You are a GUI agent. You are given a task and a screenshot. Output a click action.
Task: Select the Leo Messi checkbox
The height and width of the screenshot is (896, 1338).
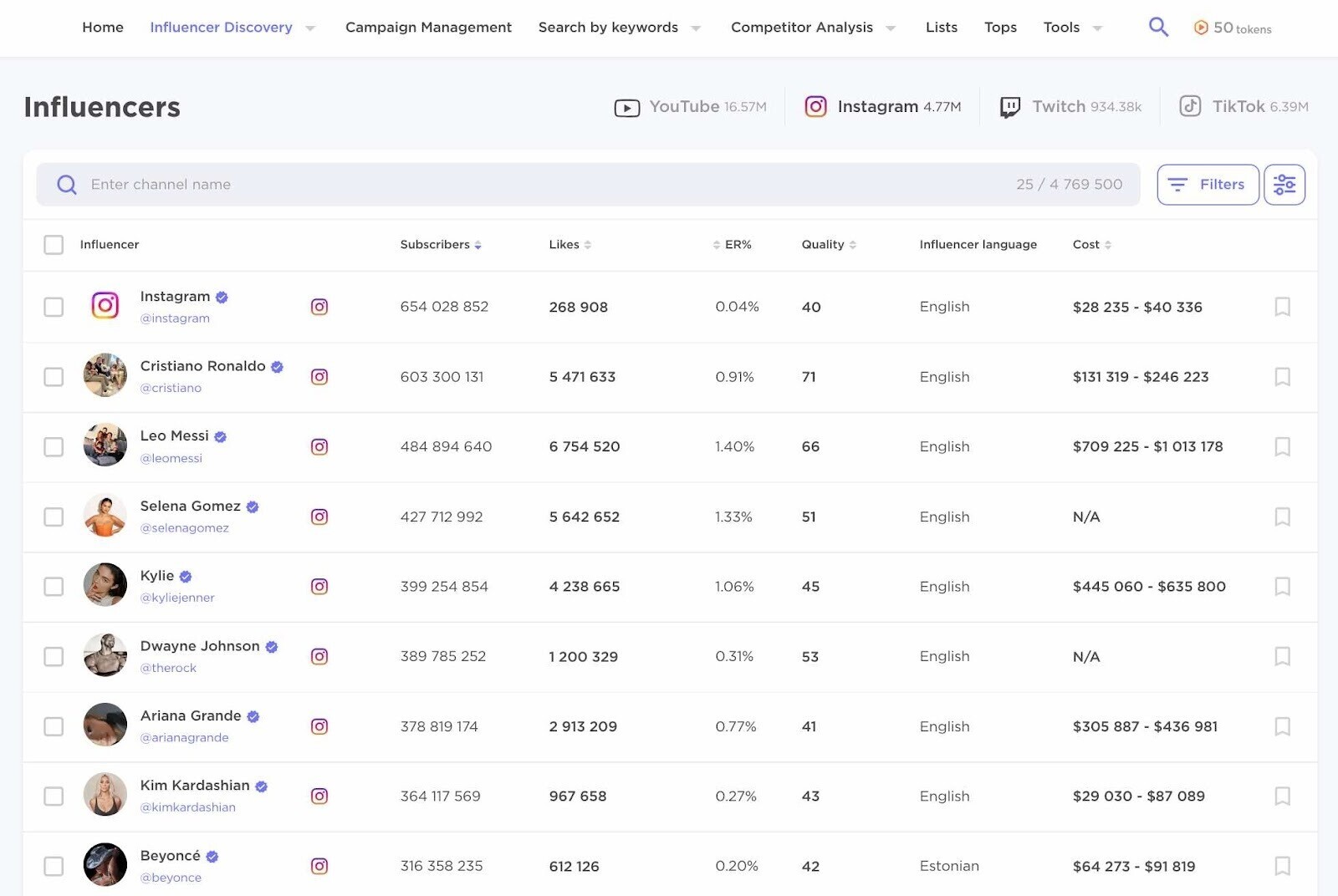(54, 446)
